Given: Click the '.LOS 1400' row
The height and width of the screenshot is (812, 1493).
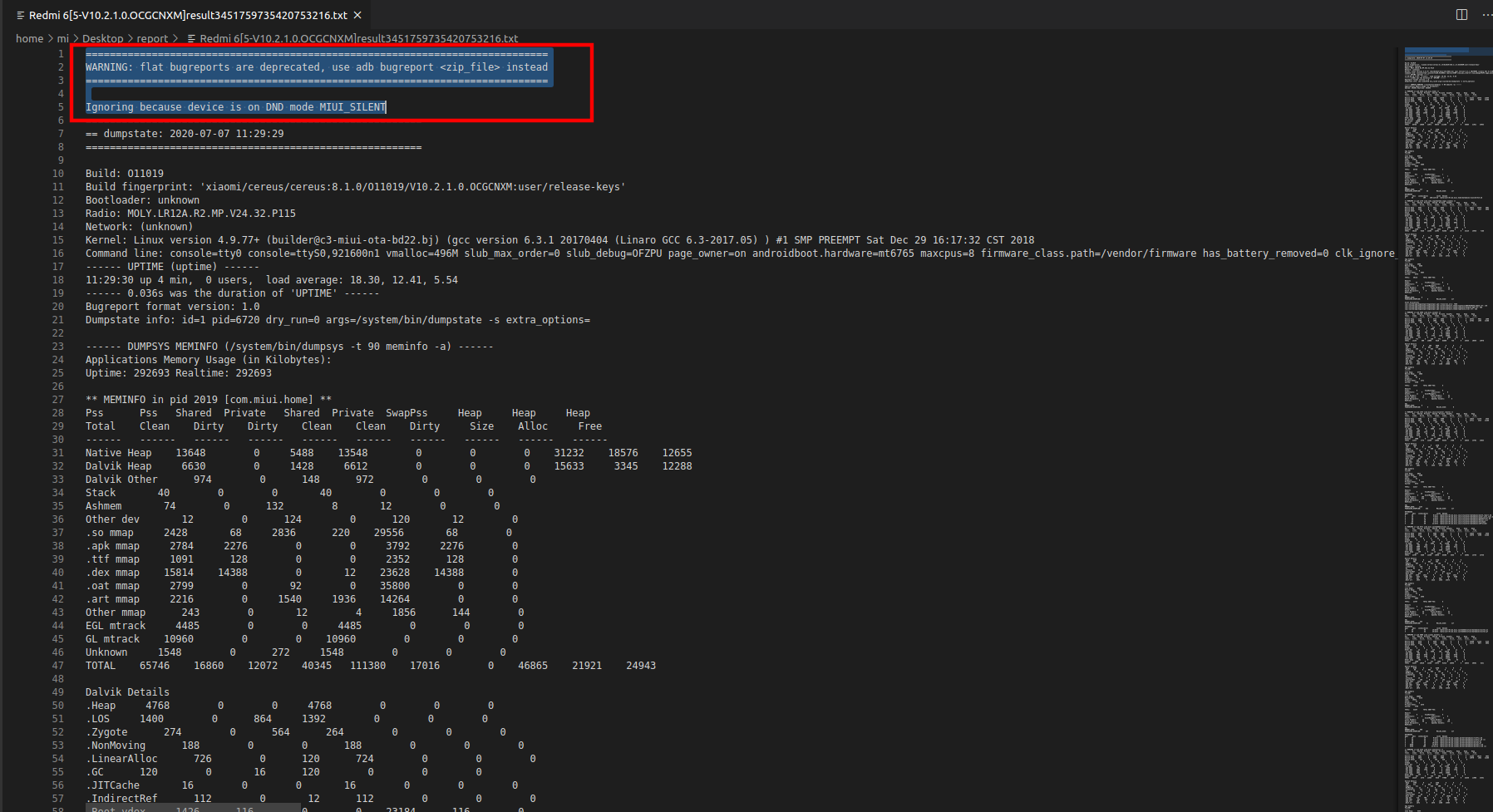Looking at the screenshot, I should click(287, 719).
